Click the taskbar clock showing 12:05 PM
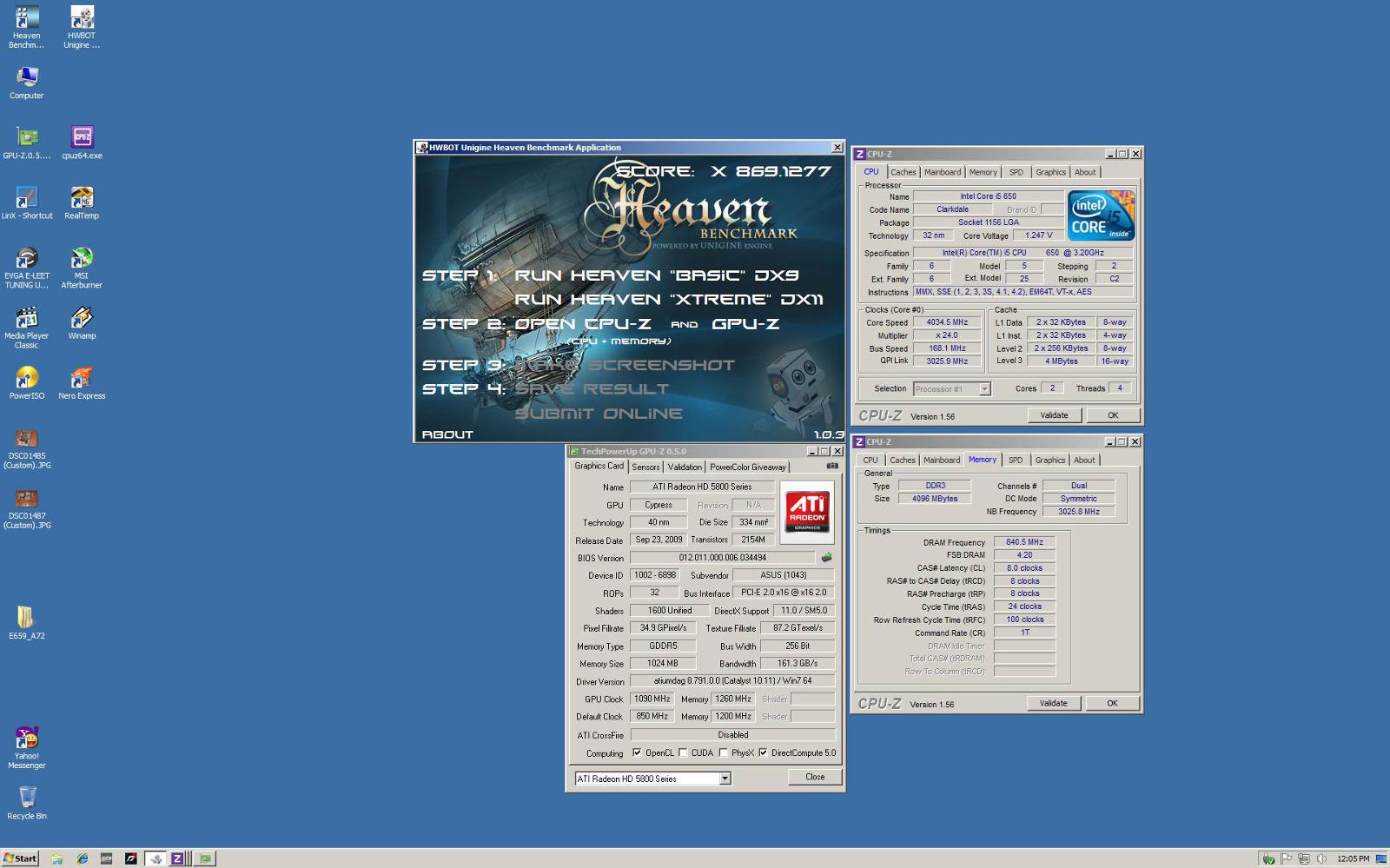 (x=1353, y=858)
